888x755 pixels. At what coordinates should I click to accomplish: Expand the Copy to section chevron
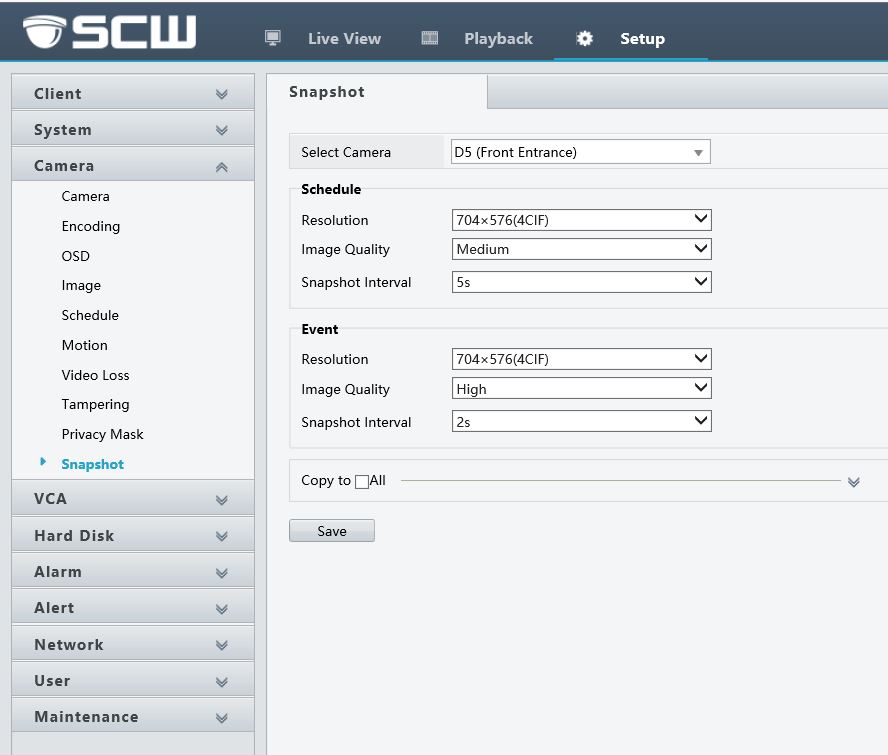(853, 482)
